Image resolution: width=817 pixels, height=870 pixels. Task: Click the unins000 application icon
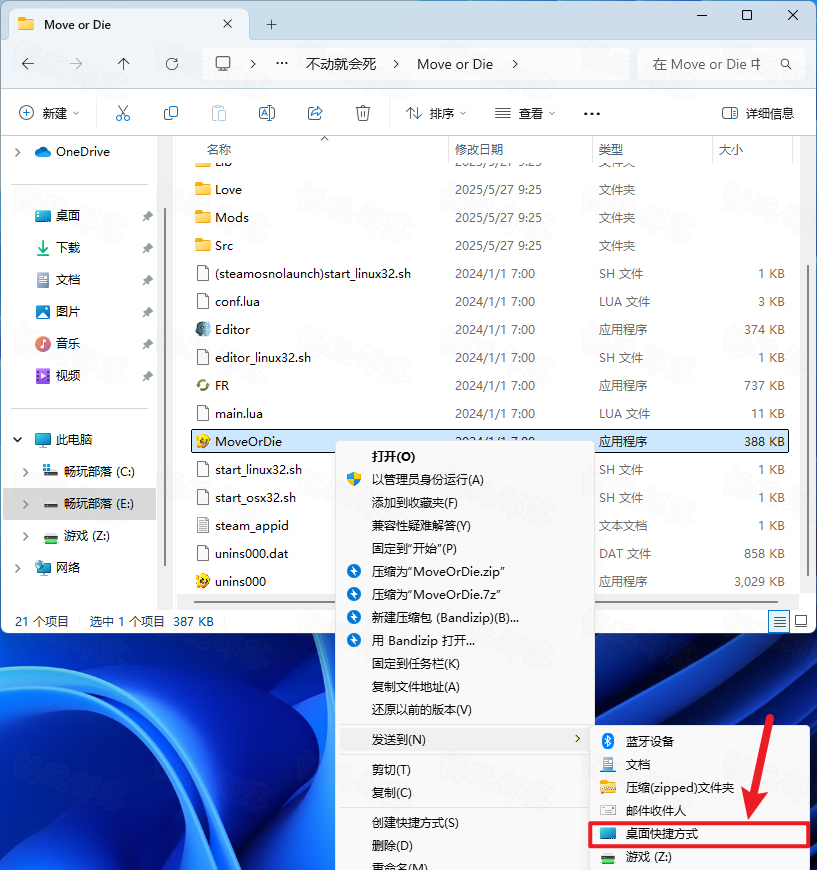tap(203, 581)
